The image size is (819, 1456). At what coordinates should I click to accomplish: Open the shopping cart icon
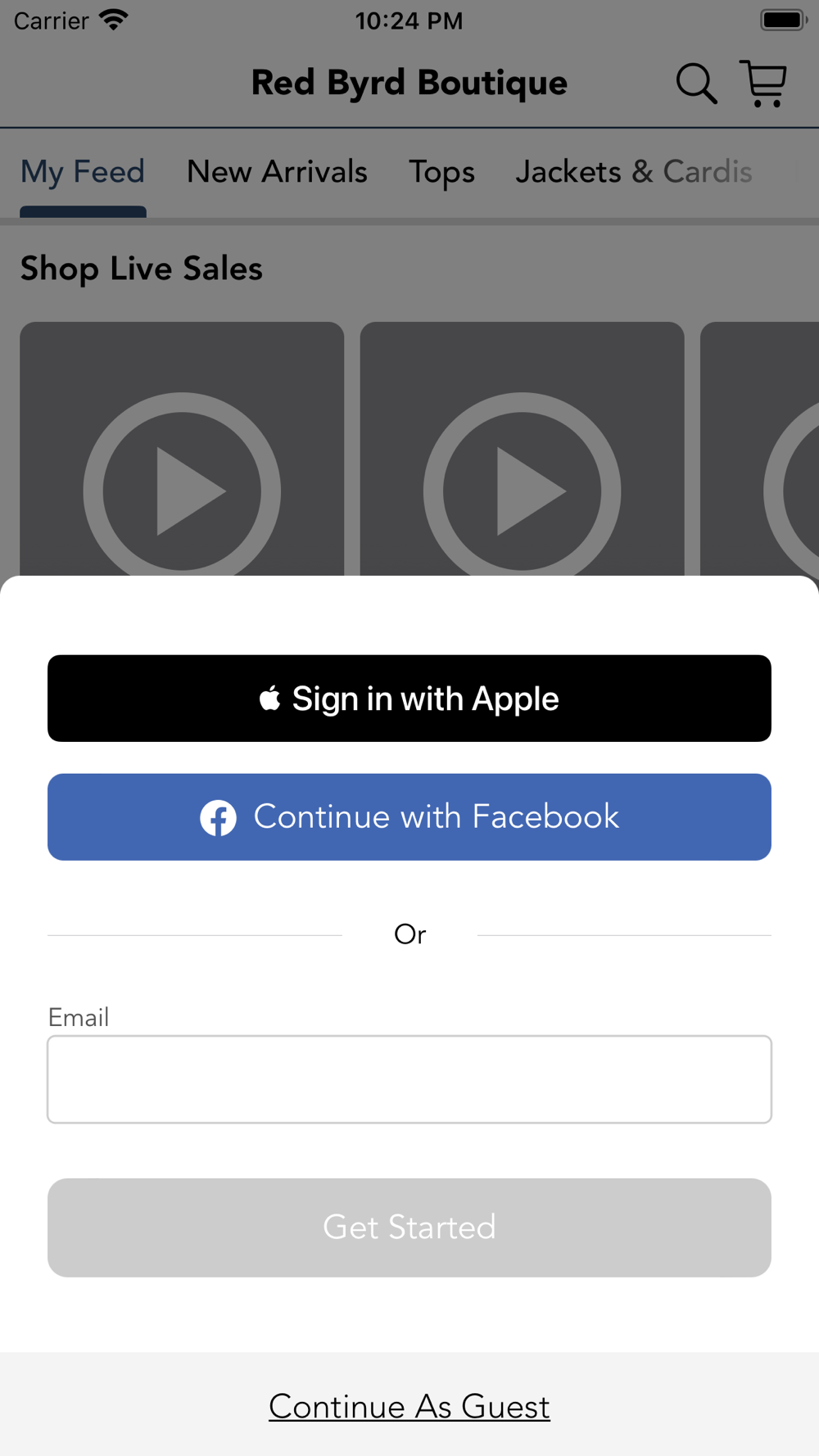(763, 84)
